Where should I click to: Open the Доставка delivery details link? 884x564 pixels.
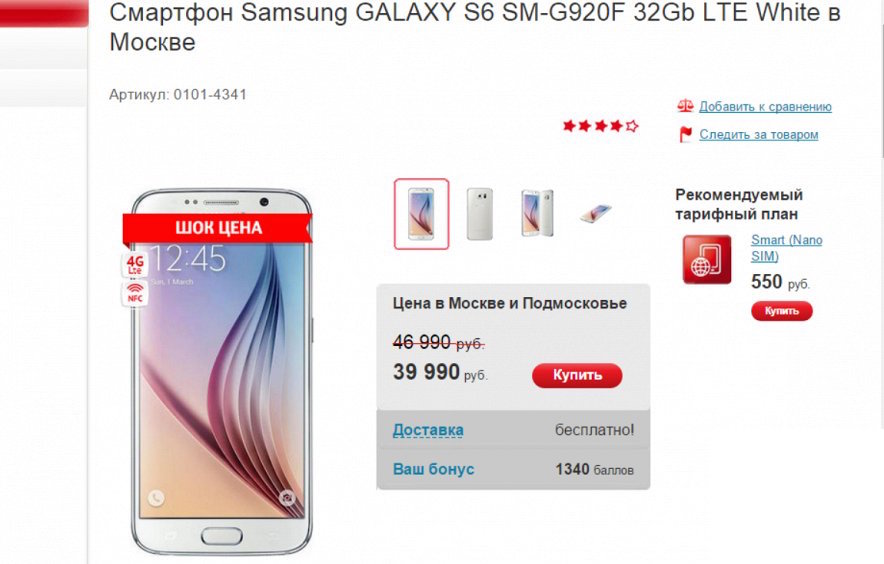(x=428, y=430)
